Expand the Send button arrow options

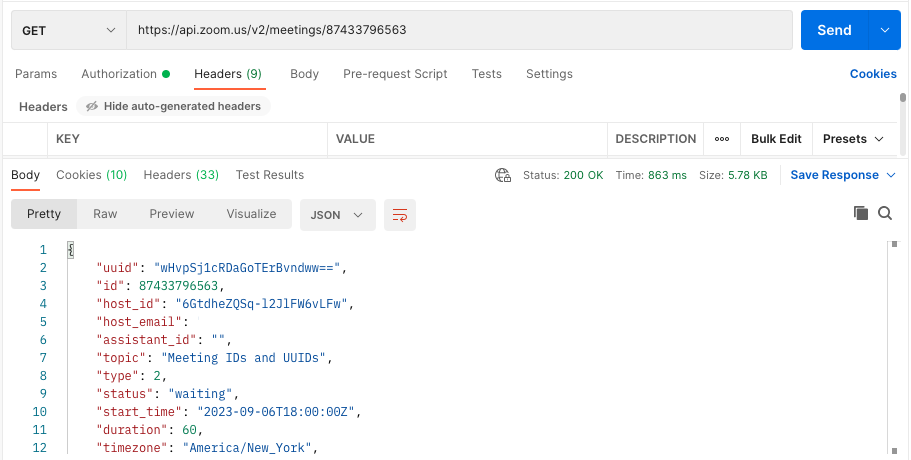click(884, 30)
